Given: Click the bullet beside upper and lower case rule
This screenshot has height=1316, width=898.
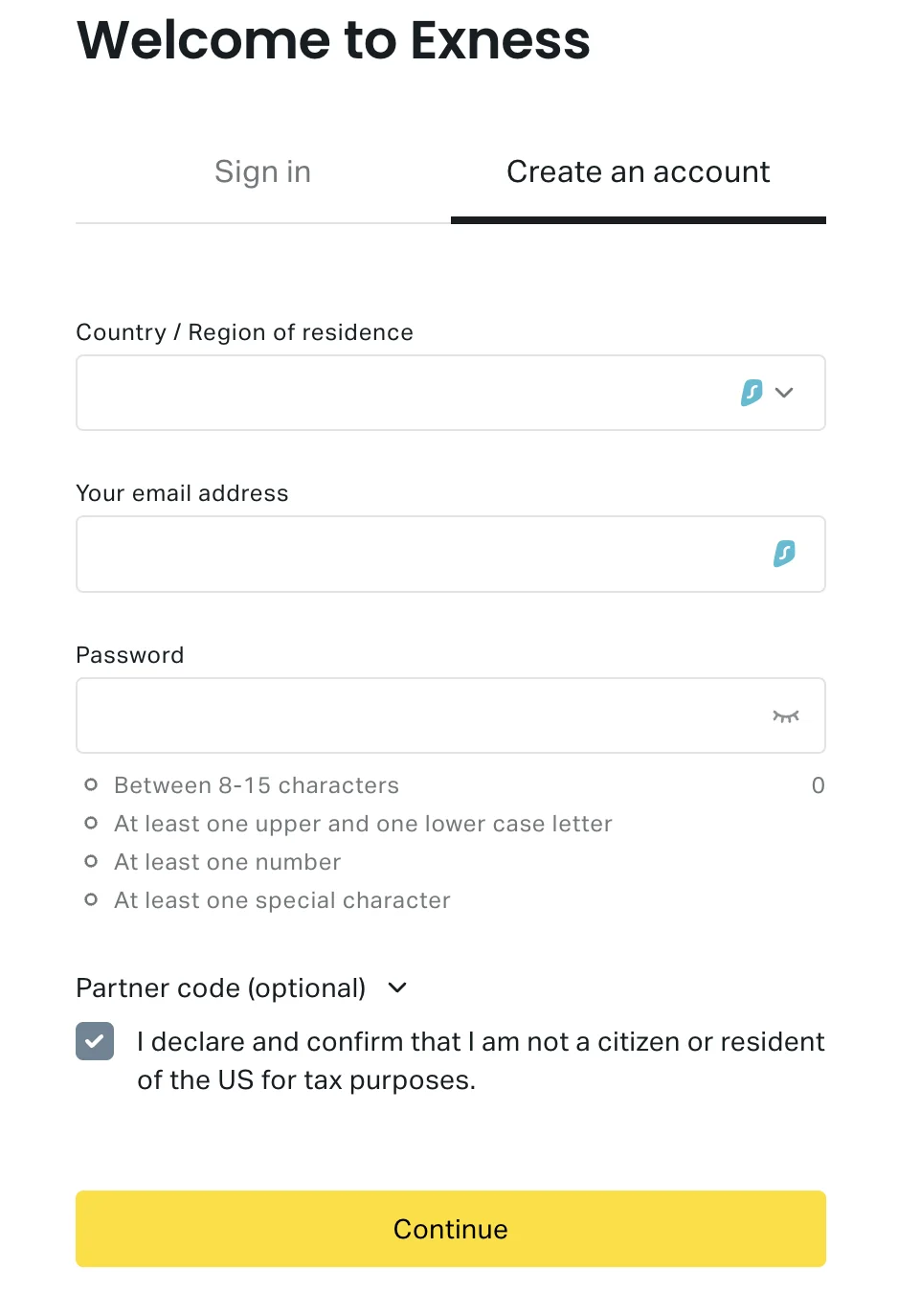Looking at the screenshot, I should 91,823.
